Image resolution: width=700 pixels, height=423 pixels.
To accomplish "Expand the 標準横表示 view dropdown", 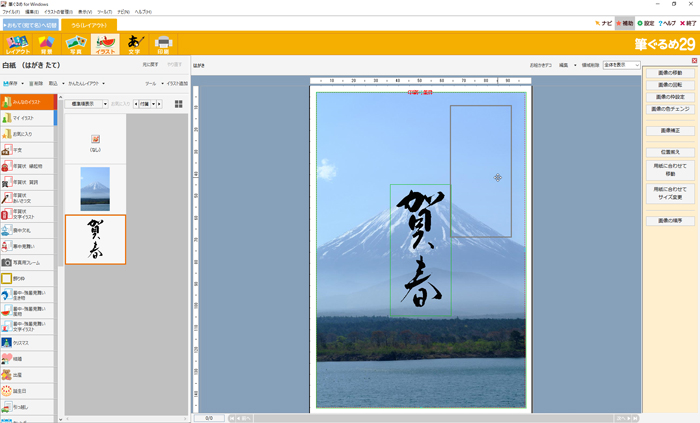I will [87, 103].
